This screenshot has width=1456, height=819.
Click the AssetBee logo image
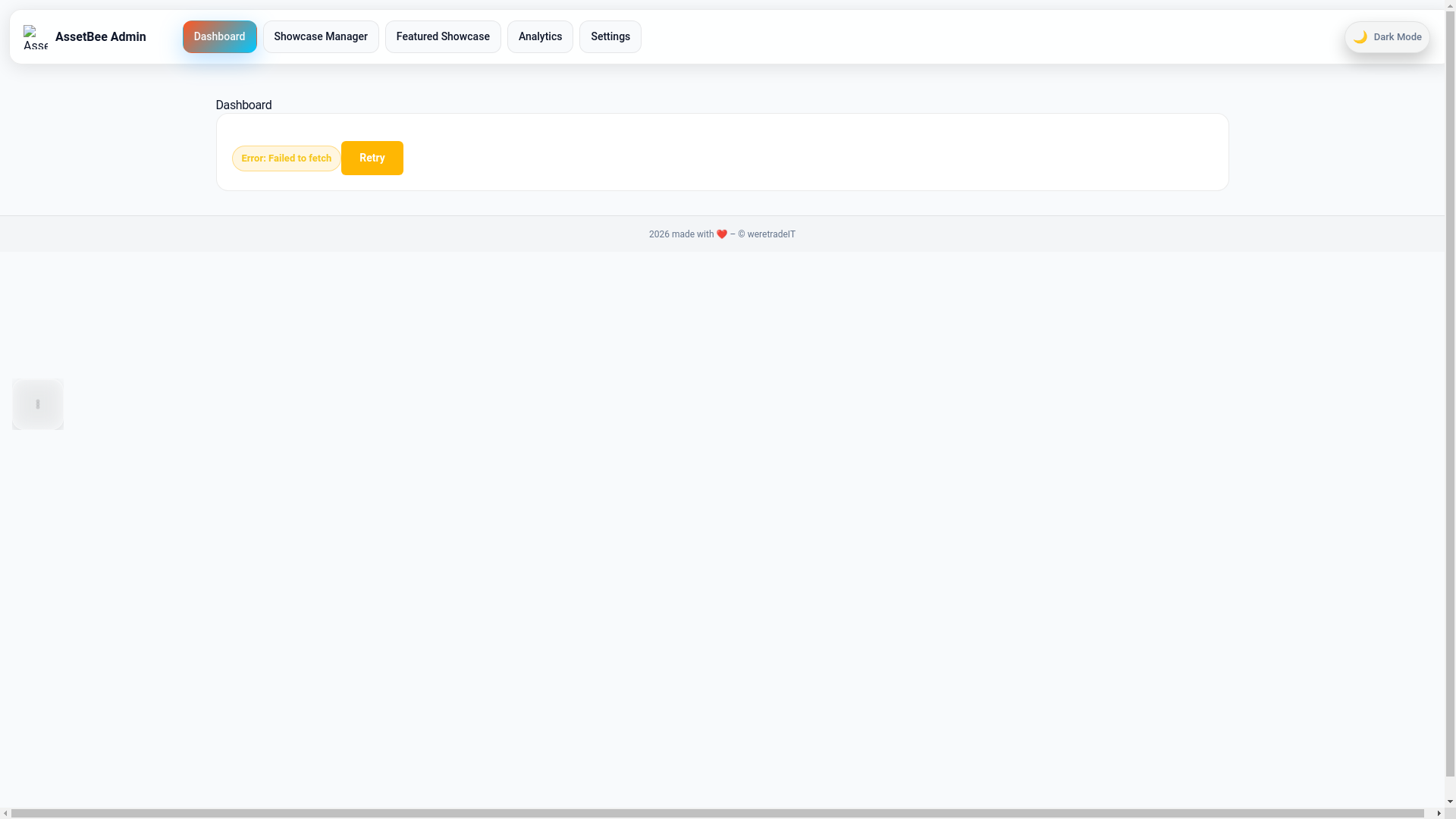pos(36,37)
